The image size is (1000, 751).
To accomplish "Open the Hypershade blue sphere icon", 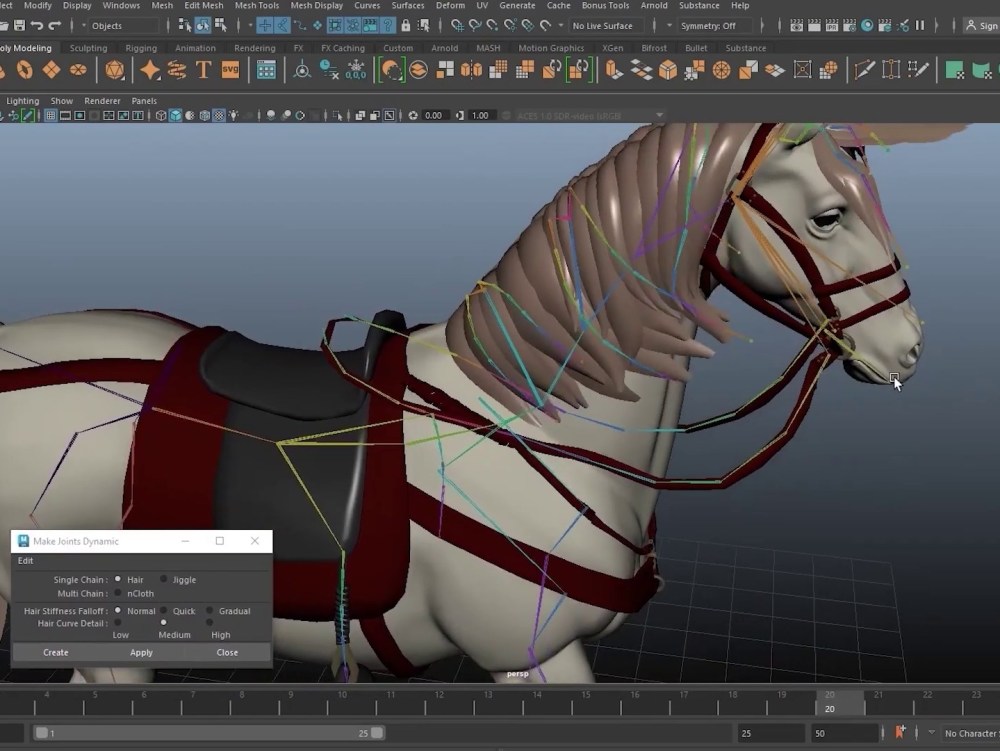I will [x=867, y=26].
